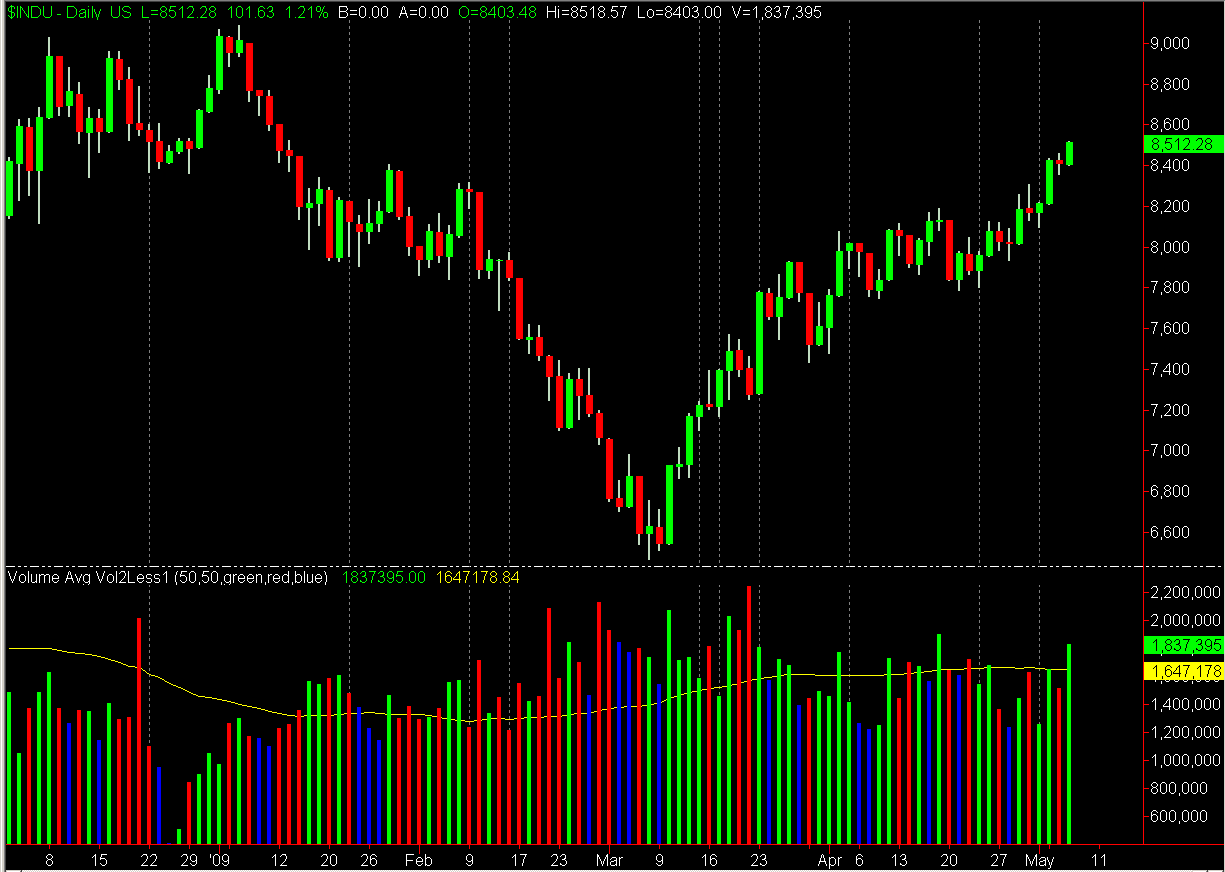Click the Apr month label on date axis
Viewport: 1225px width, 872px height.
click(x=829, y=859)
